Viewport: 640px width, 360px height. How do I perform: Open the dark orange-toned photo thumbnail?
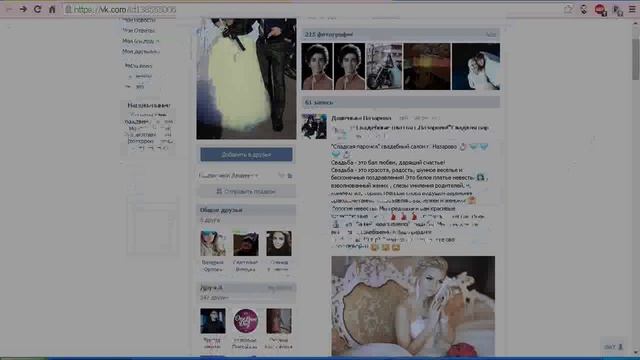tap(427, 66)
